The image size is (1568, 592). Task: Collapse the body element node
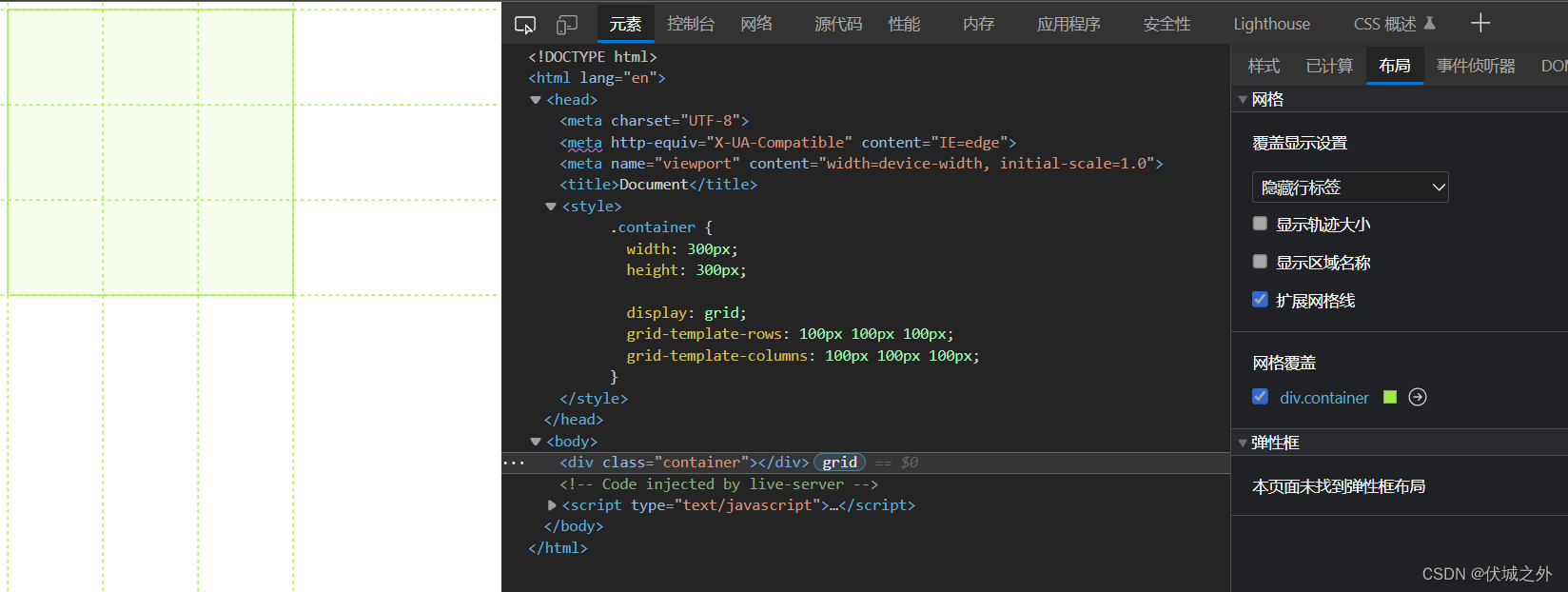pyautogui.click(x=536, y=442)
